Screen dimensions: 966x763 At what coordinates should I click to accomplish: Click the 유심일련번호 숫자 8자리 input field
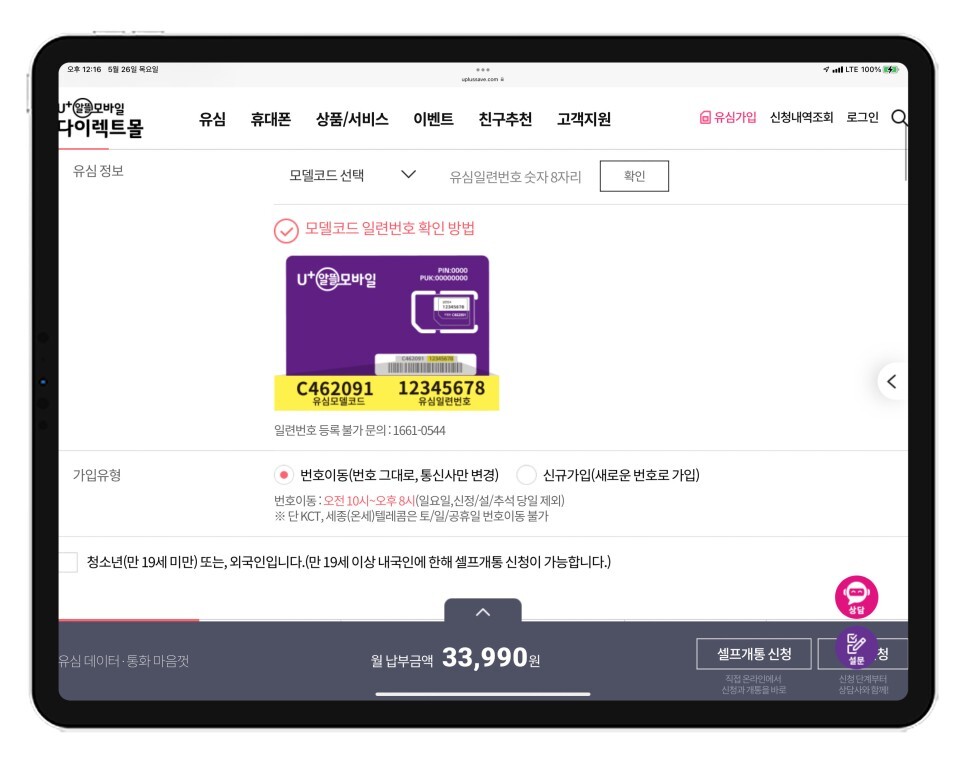516,177
